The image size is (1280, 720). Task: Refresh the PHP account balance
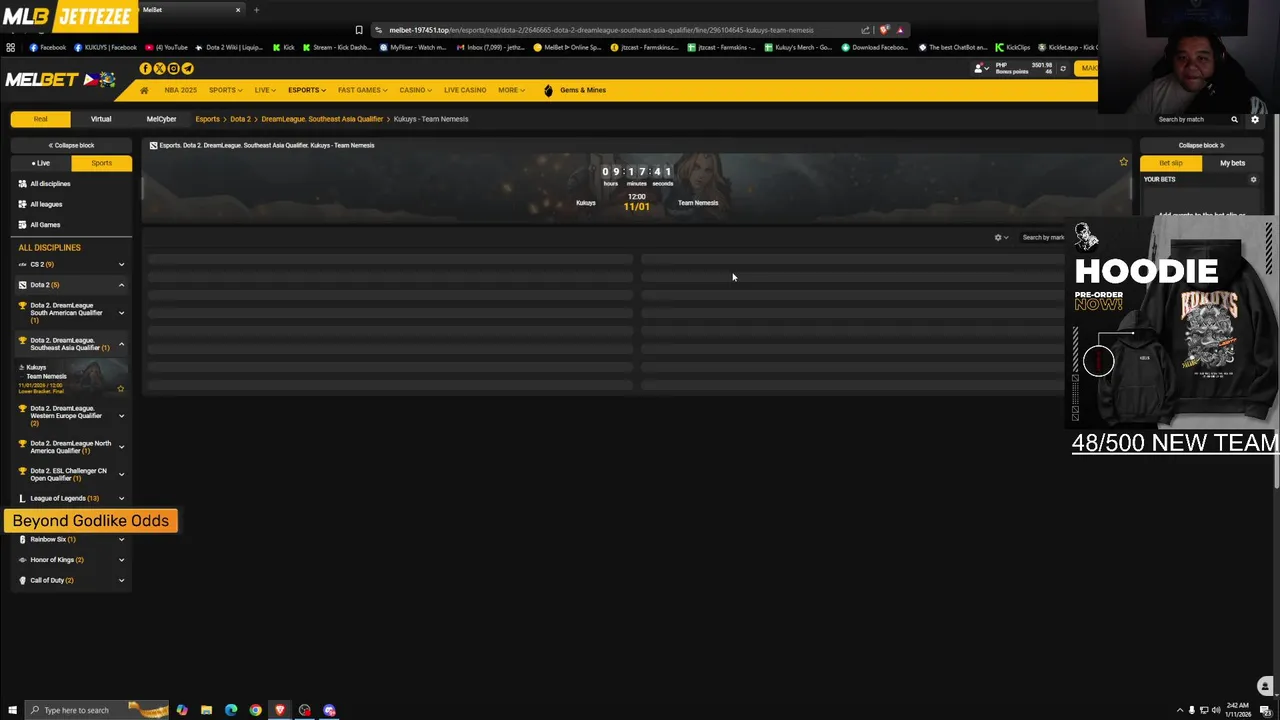pos(1063,68)
